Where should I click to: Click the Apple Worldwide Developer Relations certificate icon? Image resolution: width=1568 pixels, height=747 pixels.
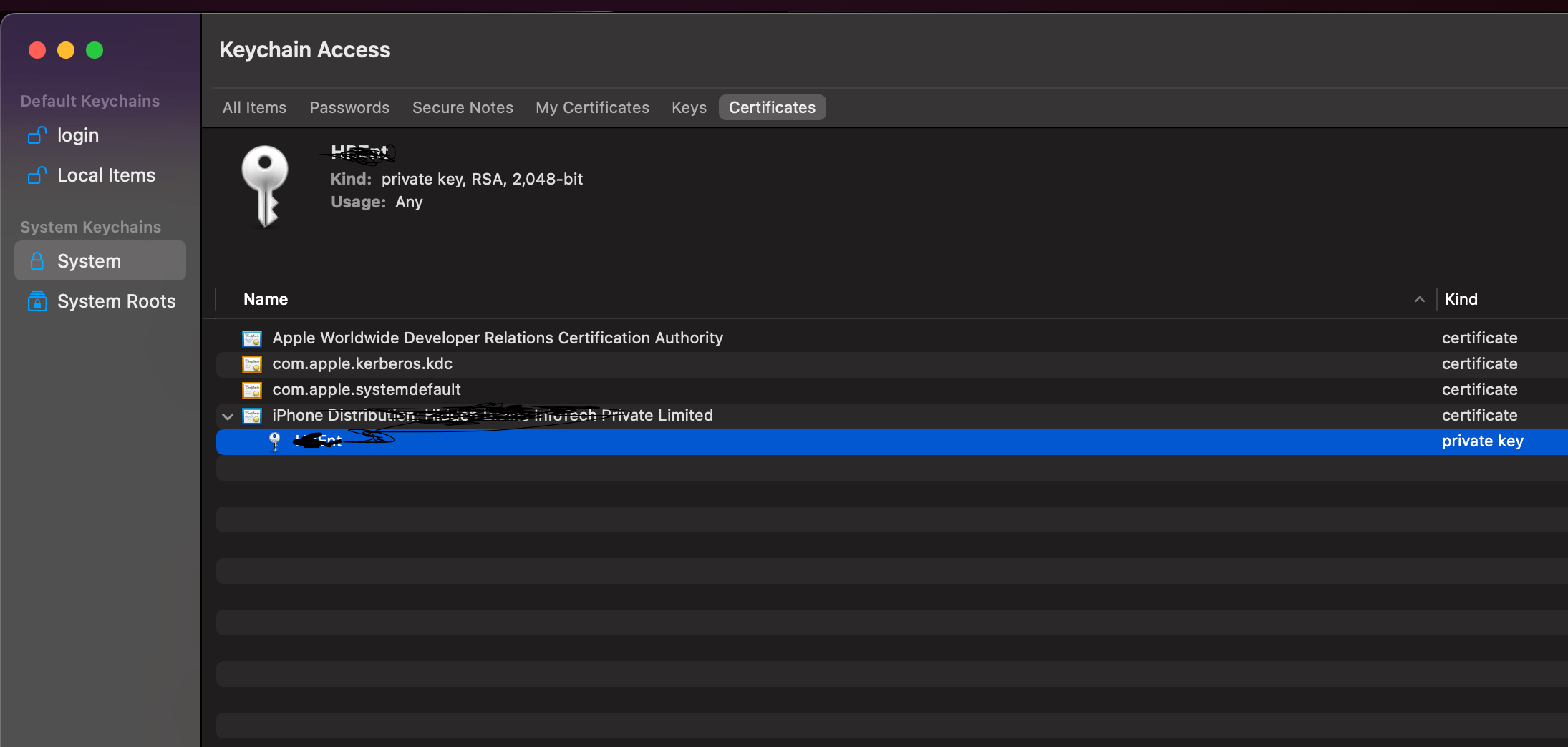252,338
